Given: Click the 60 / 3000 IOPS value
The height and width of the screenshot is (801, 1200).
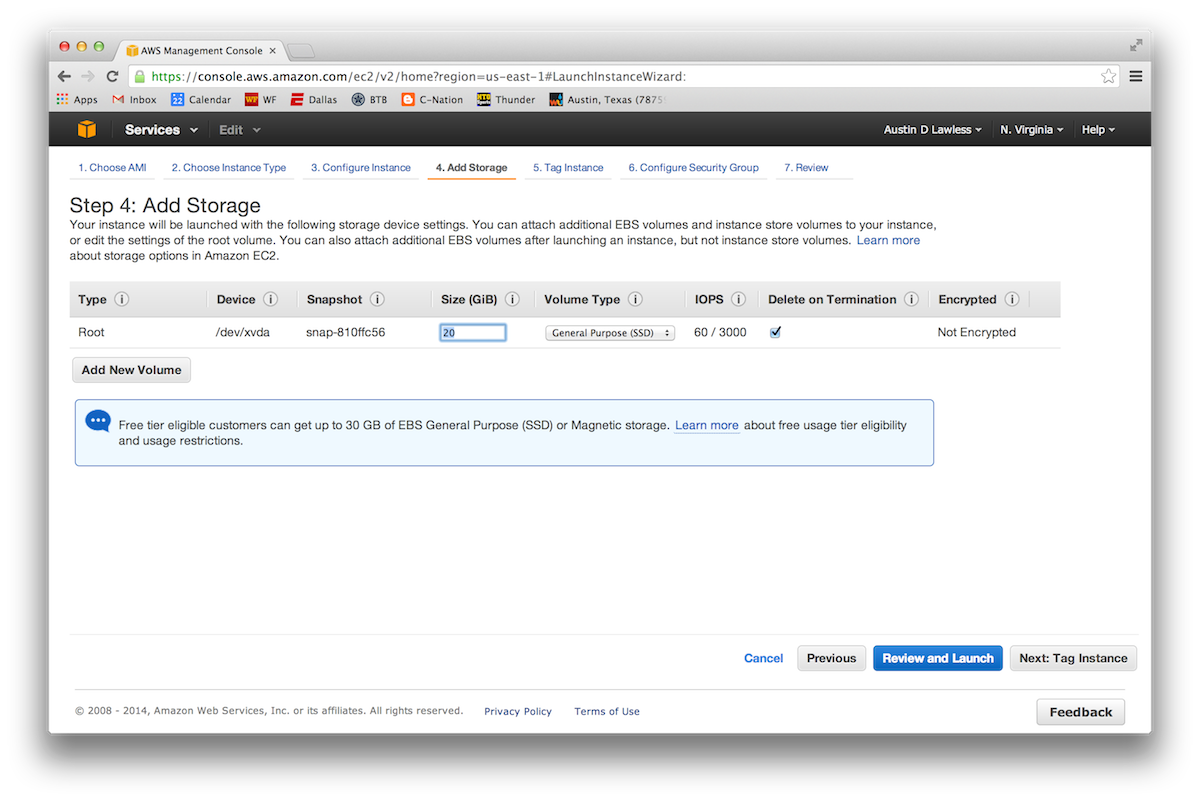Looking at the screenshot, I should pyautogui.click(x=720, y=333).
